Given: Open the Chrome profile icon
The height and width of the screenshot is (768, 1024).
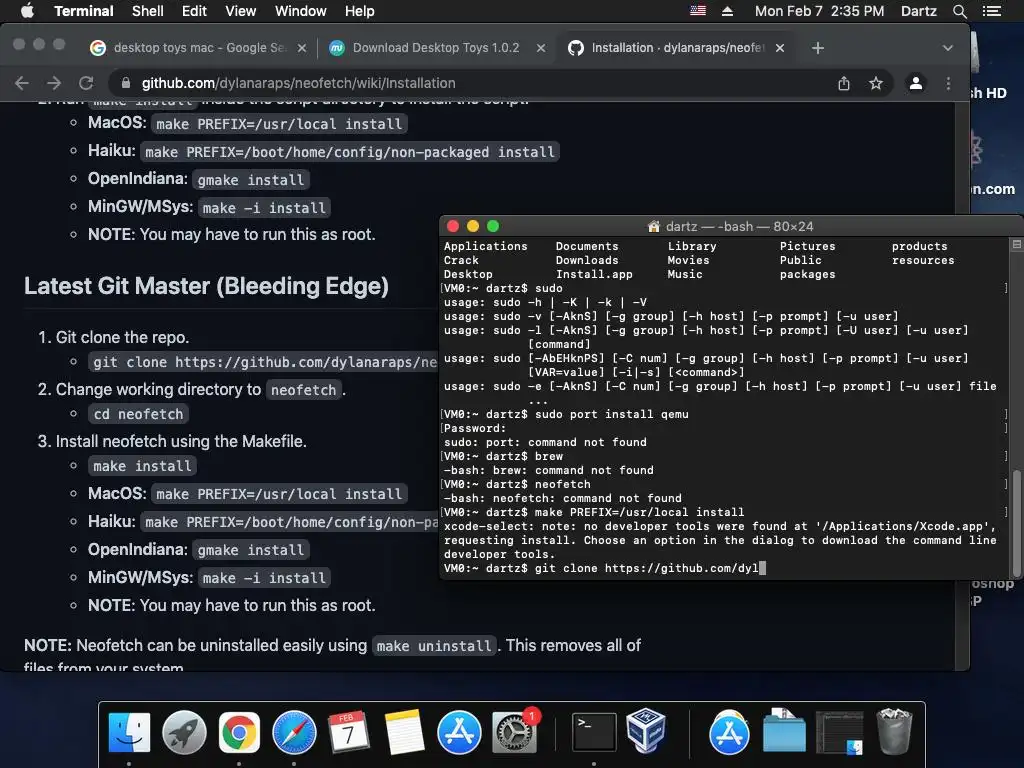Looking at the screenshot, I should 916,83.
